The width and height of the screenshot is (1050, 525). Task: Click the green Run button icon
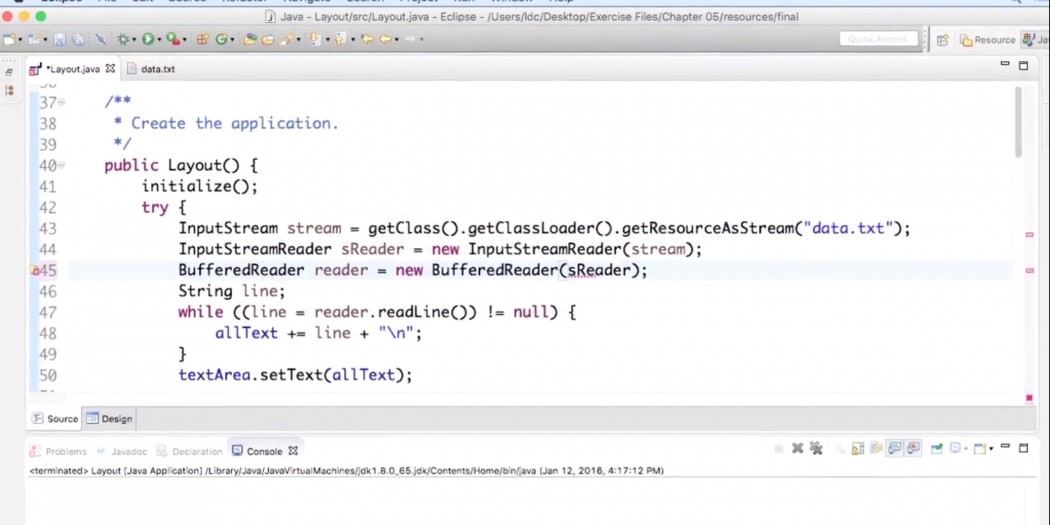148,40
